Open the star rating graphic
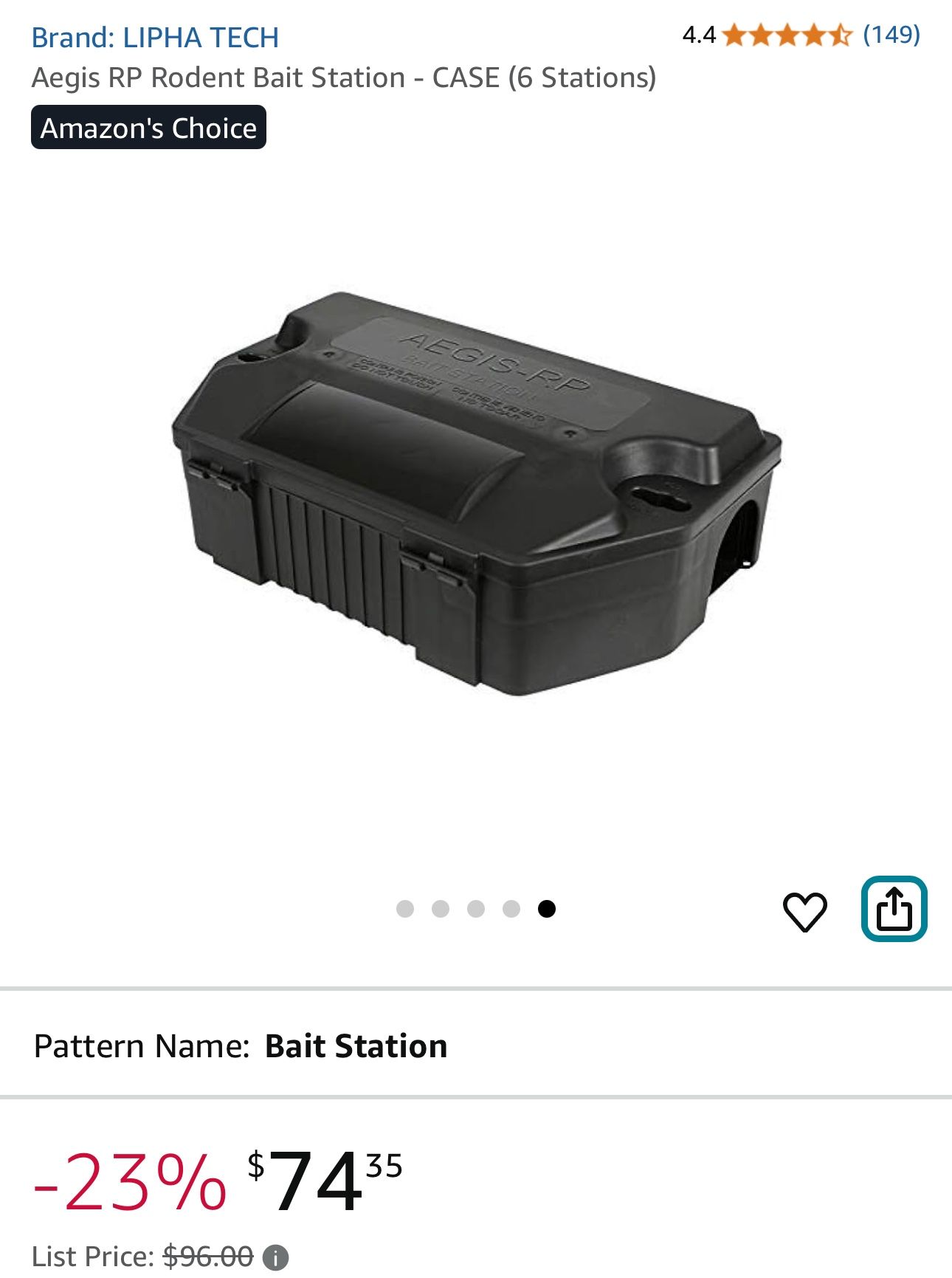952x1278 pixels. [x=787, y=35]
